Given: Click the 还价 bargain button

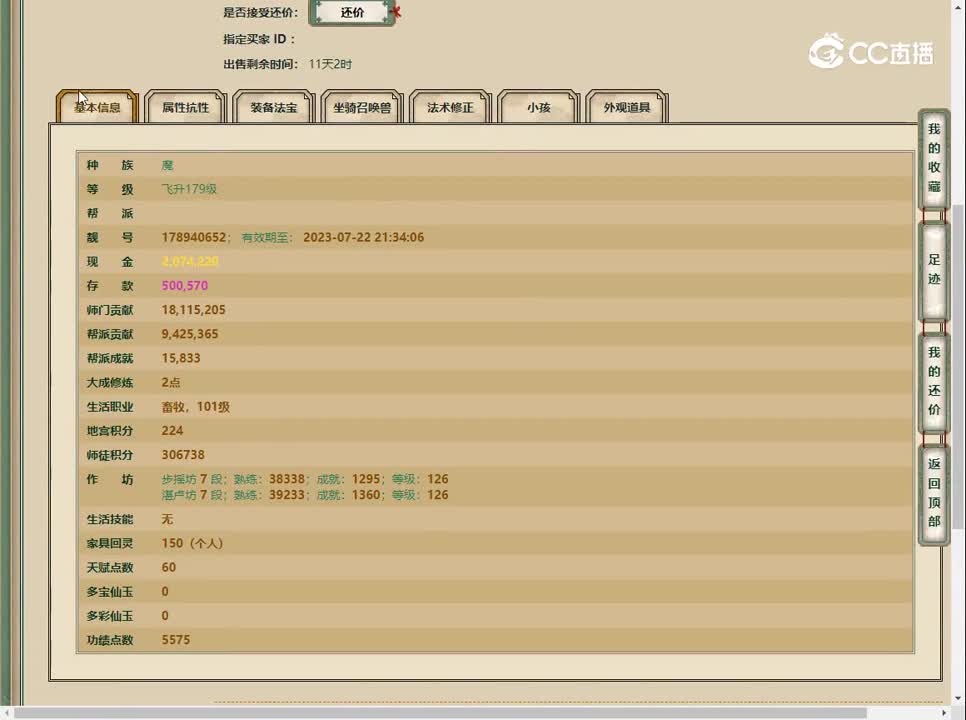Looking at the screenshot, I should [352, 13].
